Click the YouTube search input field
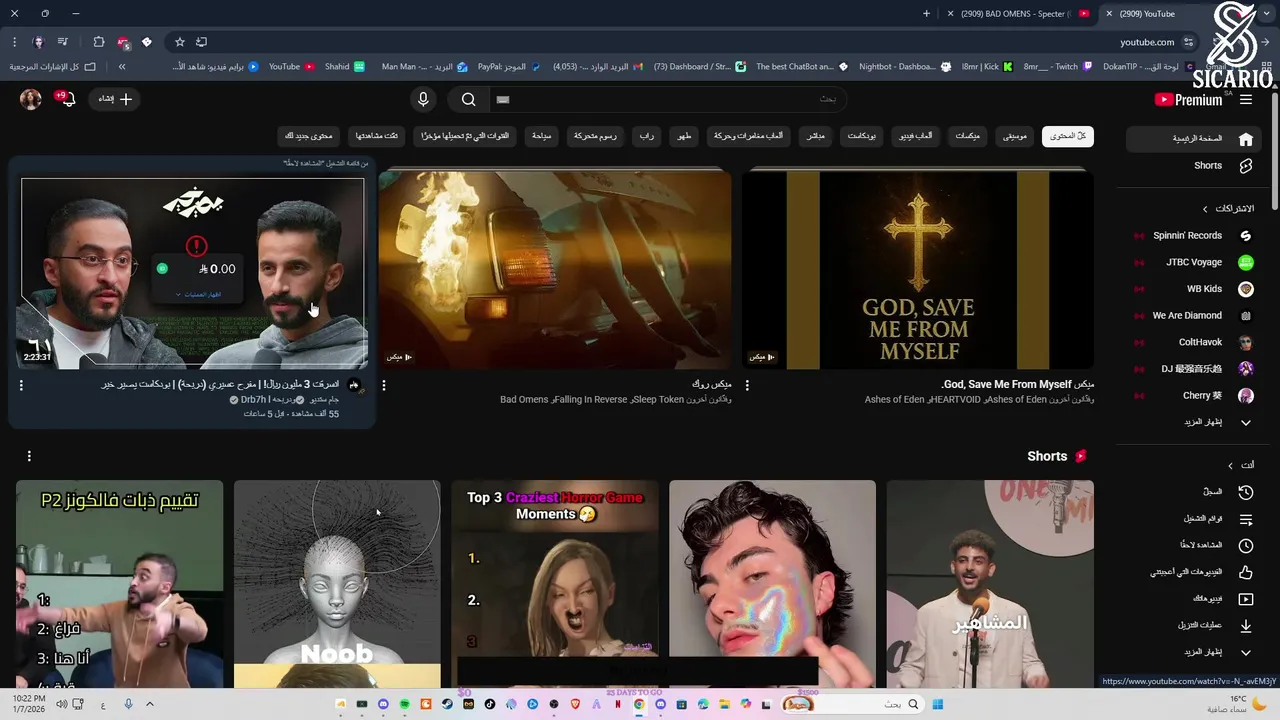This screenshot has height=720, width=1280. (x=667, y=99)
